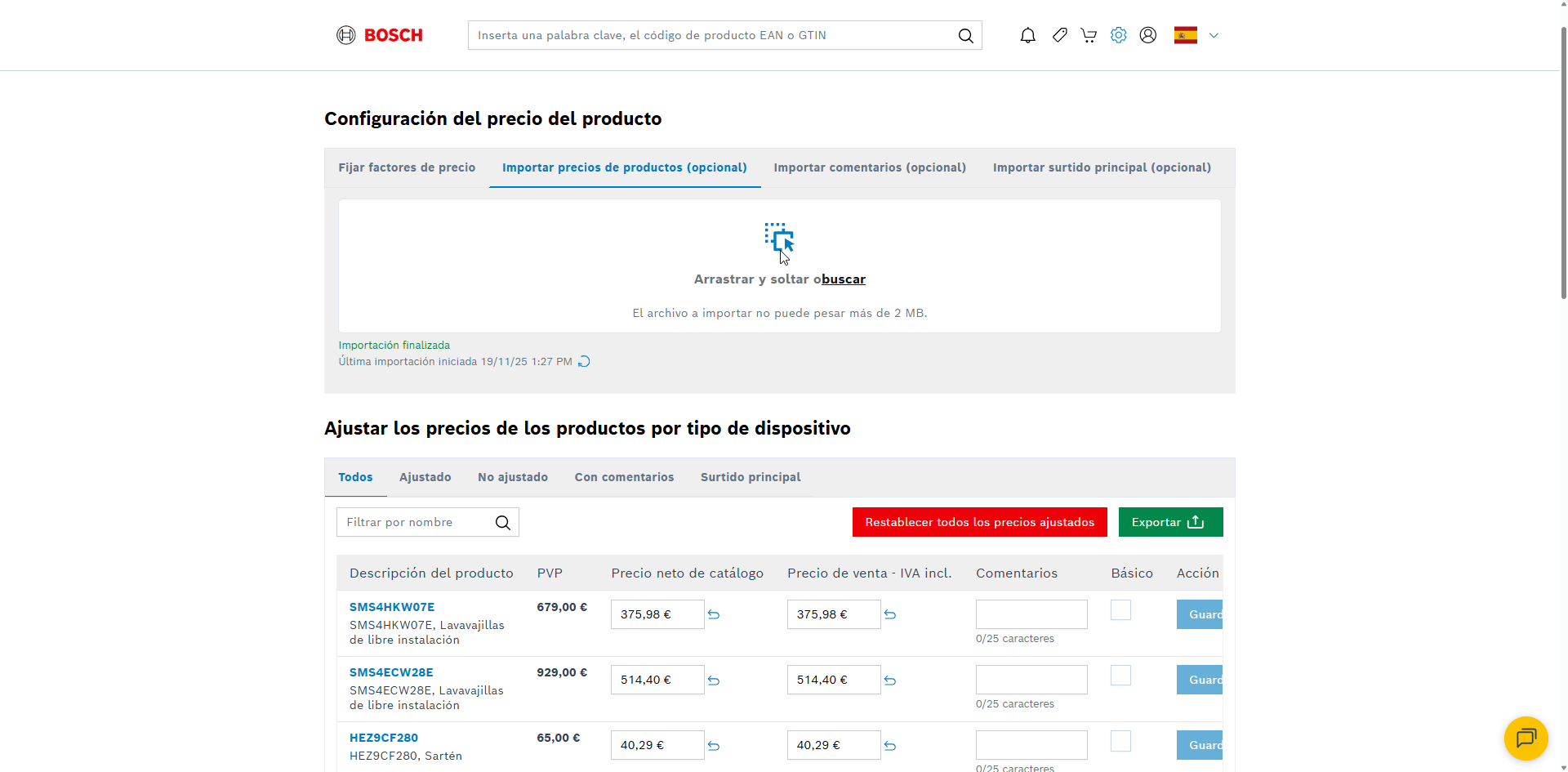Expand the language dropdown next to Spanish flag

pyautogui.click(x=1214, y=35)
